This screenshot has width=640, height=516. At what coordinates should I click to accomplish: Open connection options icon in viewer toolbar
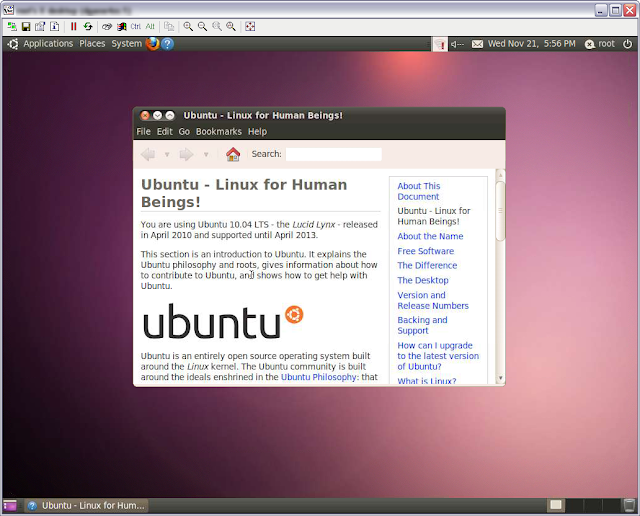coord(40,27)
